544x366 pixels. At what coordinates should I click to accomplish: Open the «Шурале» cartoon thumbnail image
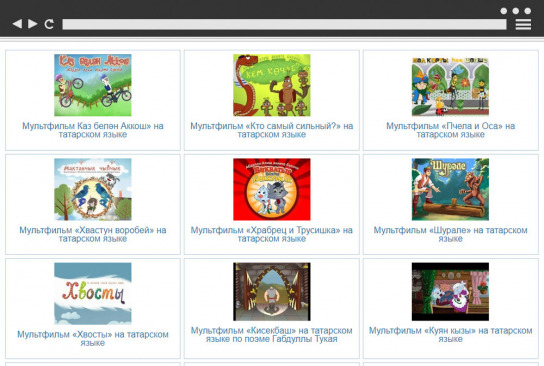tap(450, 189)
